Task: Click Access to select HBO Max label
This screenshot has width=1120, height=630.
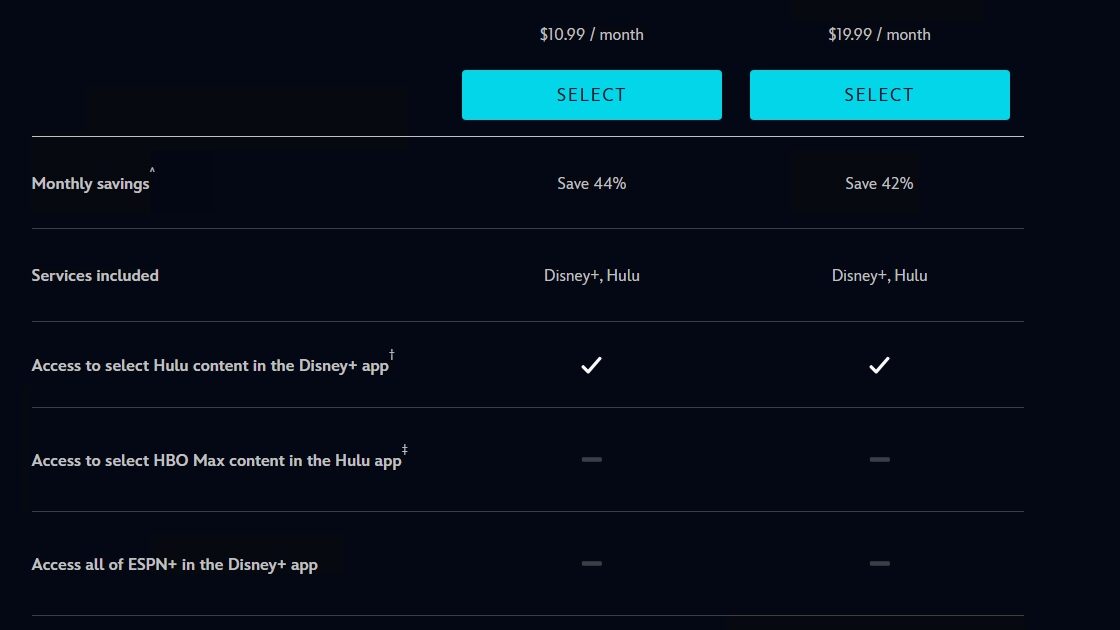Action: pos(216,461)
